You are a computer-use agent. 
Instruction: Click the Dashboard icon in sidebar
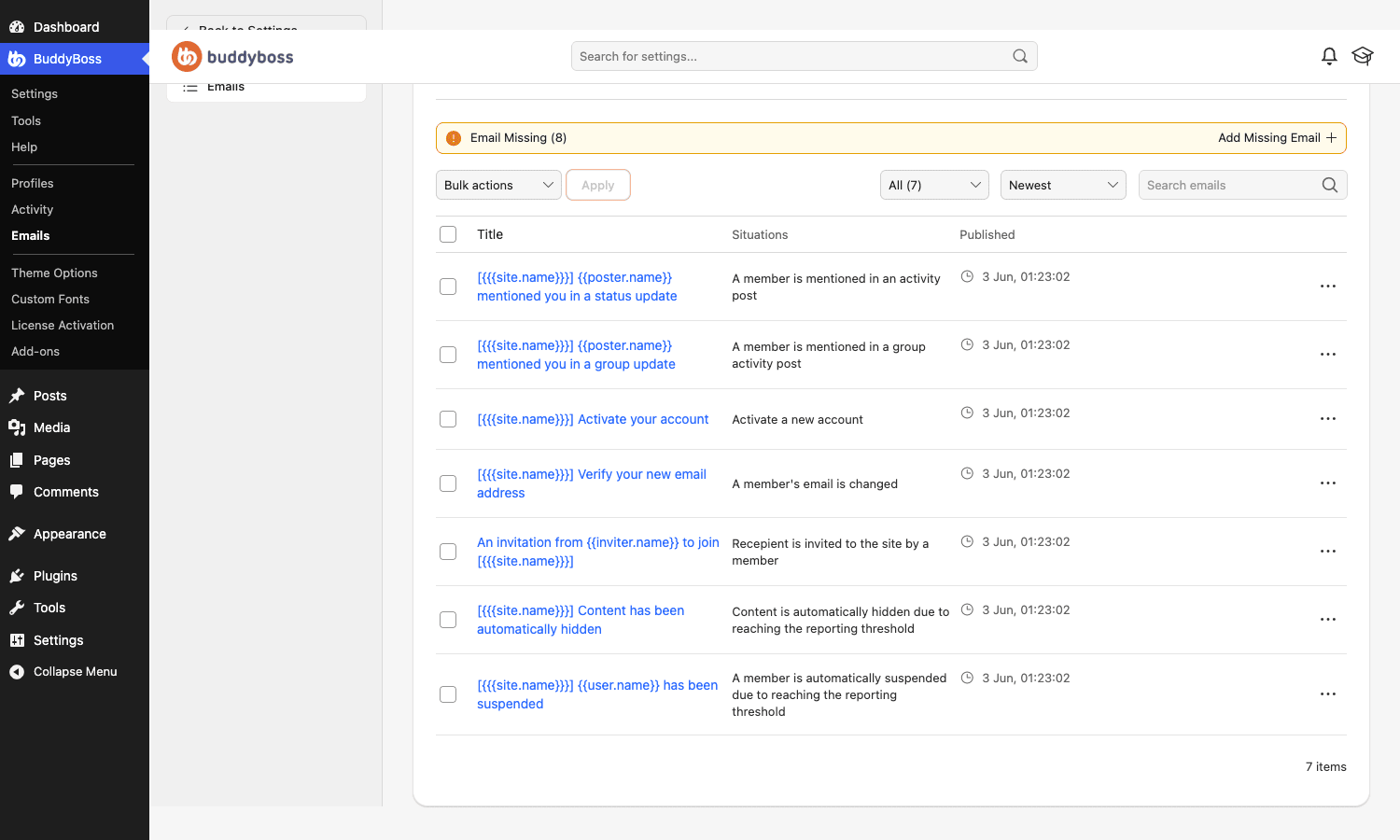coord(17,27)
